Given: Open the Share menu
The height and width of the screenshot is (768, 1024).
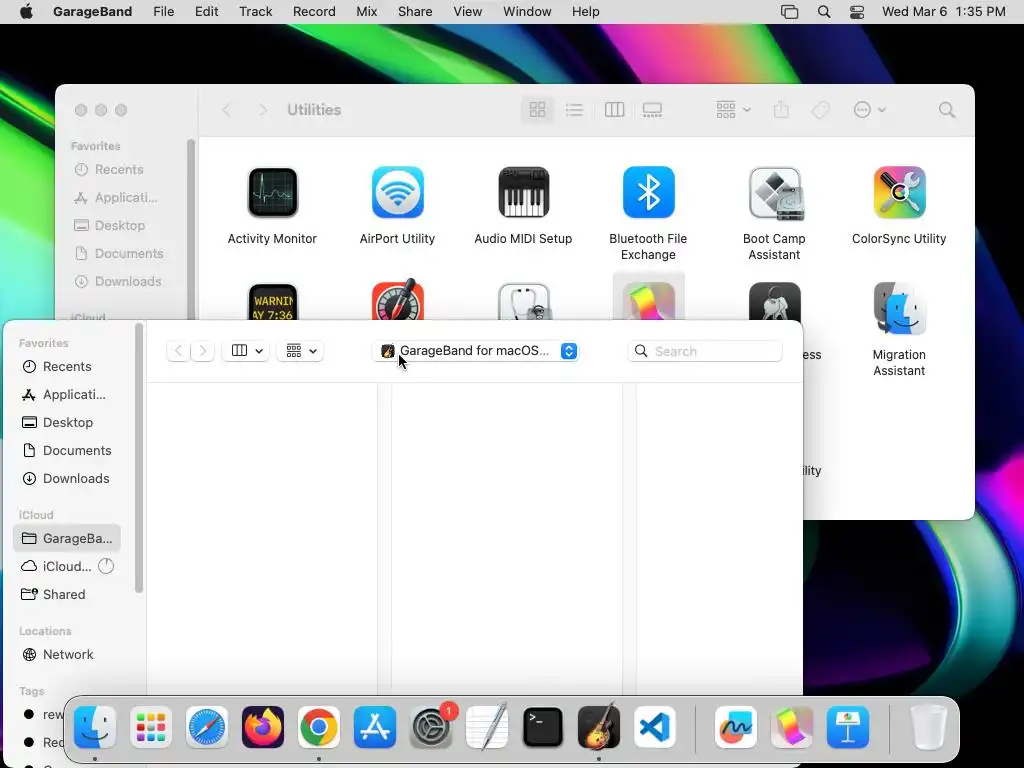Looking at the screenshot, I should 415,12.
